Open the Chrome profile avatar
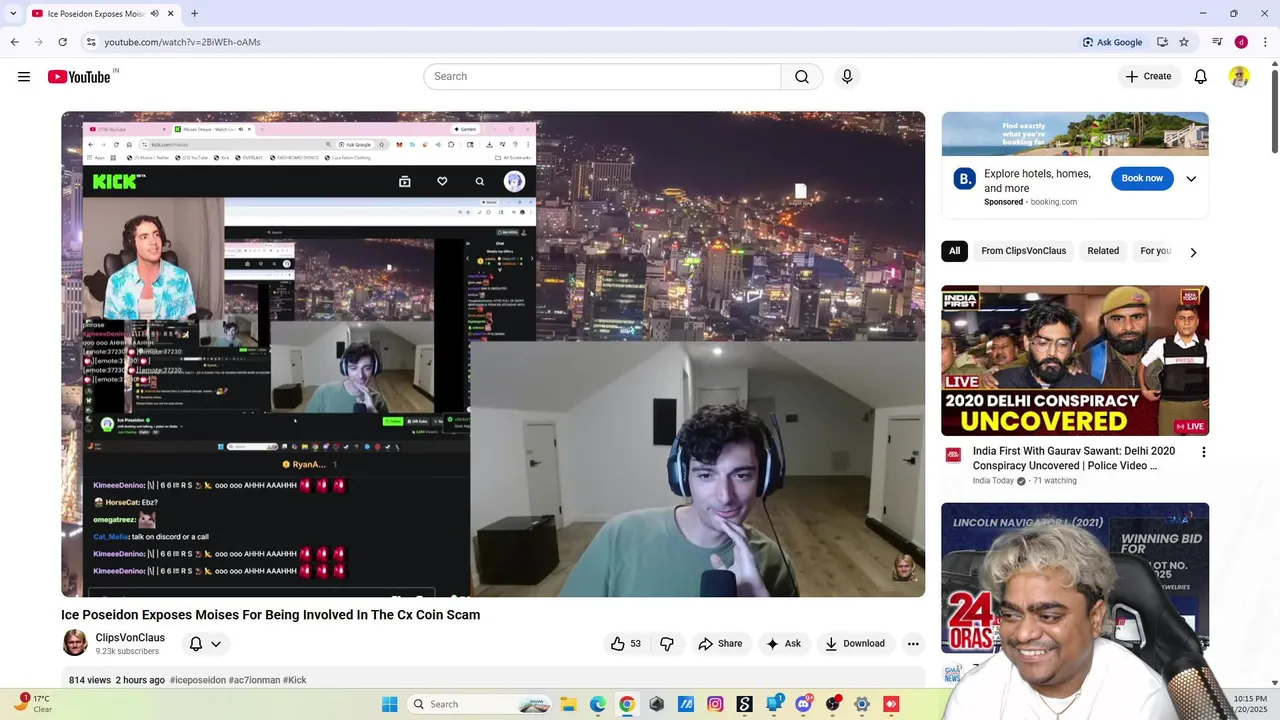This screenshot has width=1280, height=720. (x=1241, y=42)
